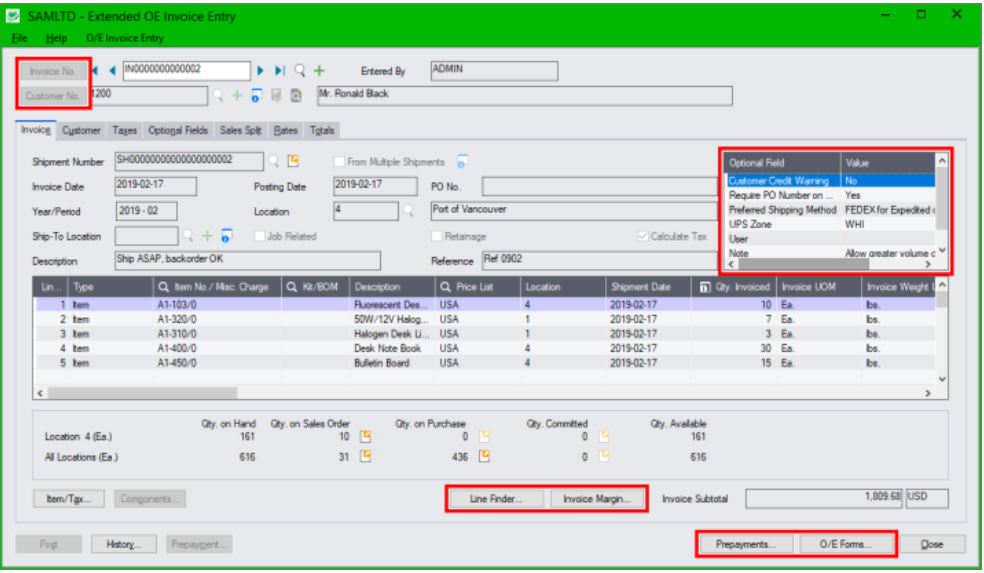Click the PO No. input field

599,186
